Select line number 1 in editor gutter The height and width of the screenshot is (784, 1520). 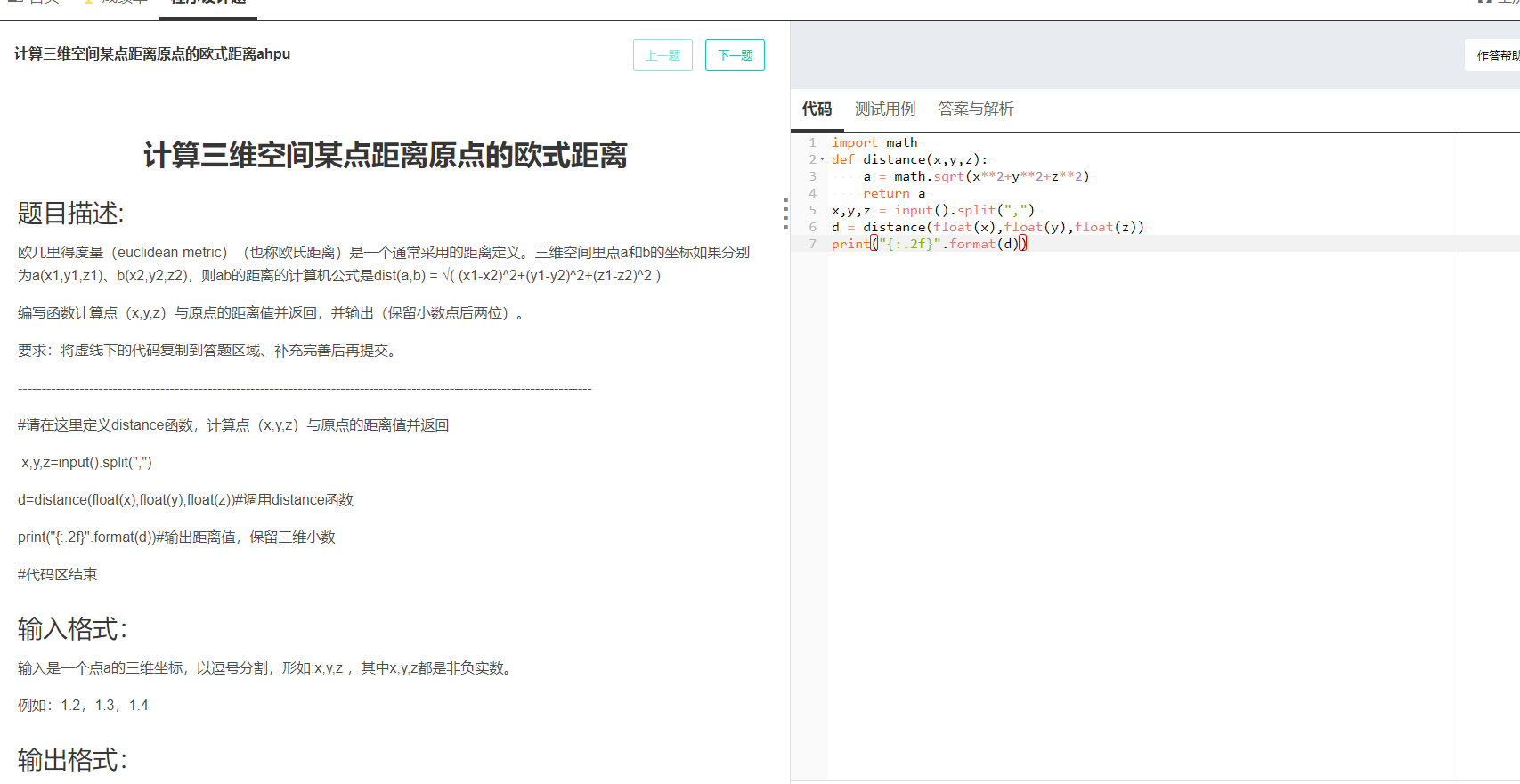tap(812, 142)
